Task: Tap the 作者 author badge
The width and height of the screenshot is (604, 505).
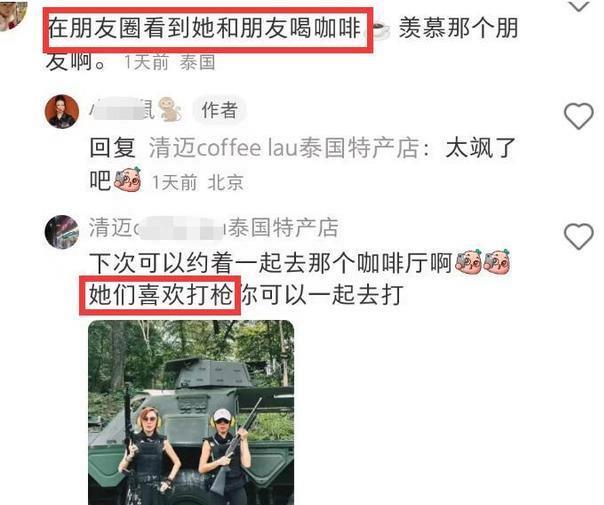Action: tap(219, 110)
